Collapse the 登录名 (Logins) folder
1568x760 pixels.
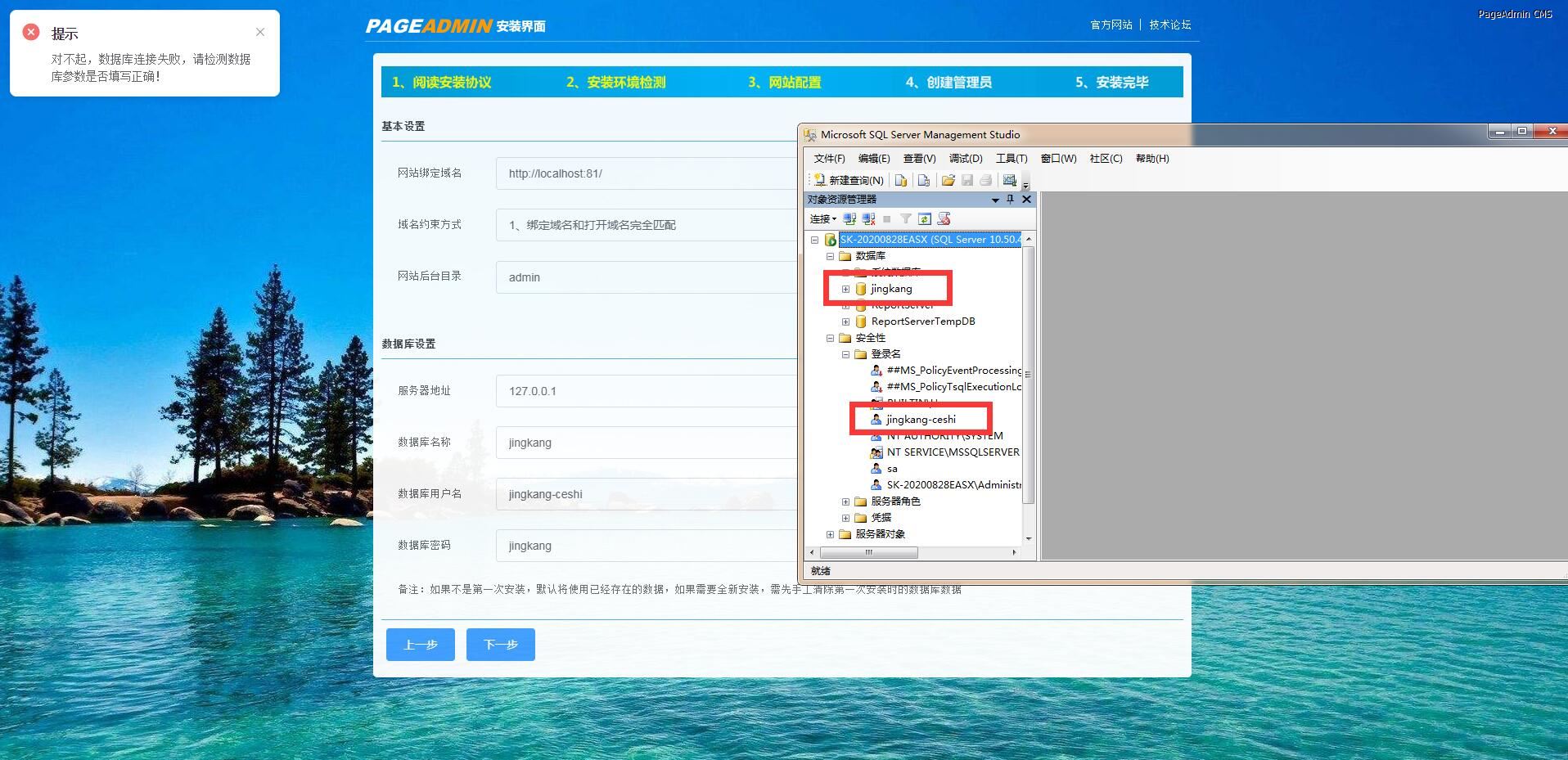pos(845,354)
